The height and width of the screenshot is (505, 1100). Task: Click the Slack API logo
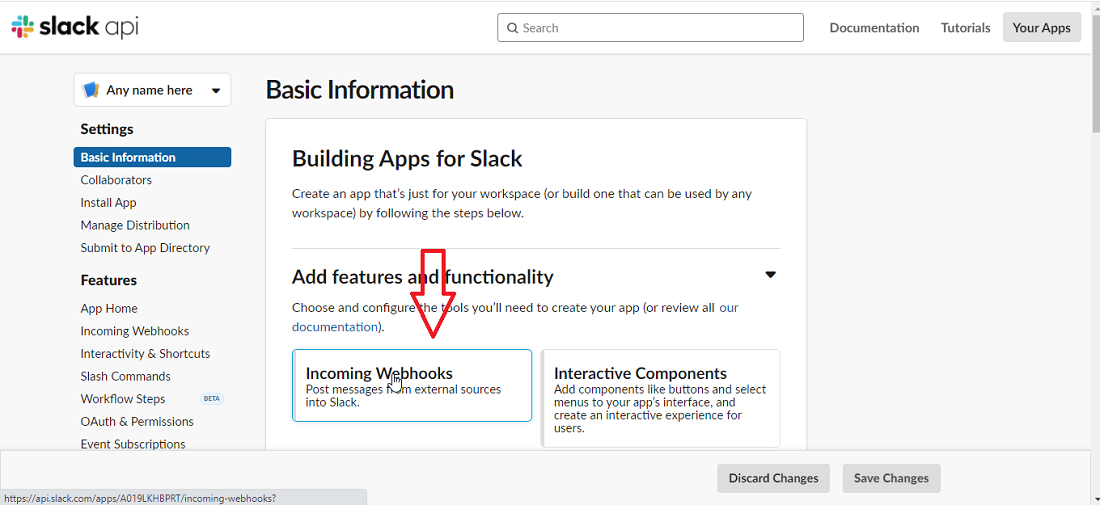click(75, 27)
